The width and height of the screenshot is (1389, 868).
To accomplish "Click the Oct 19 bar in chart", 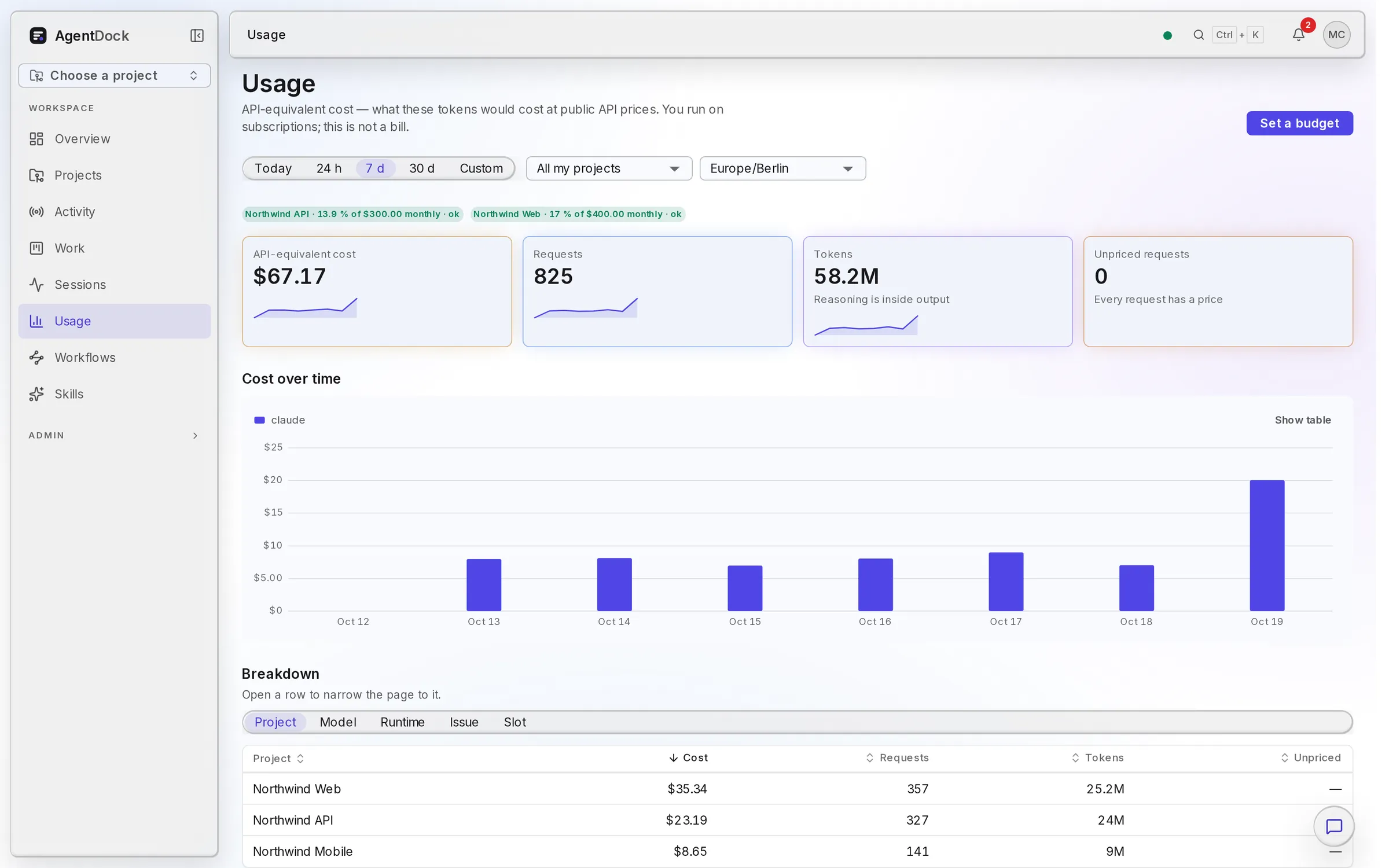I will pos(1267,545).
